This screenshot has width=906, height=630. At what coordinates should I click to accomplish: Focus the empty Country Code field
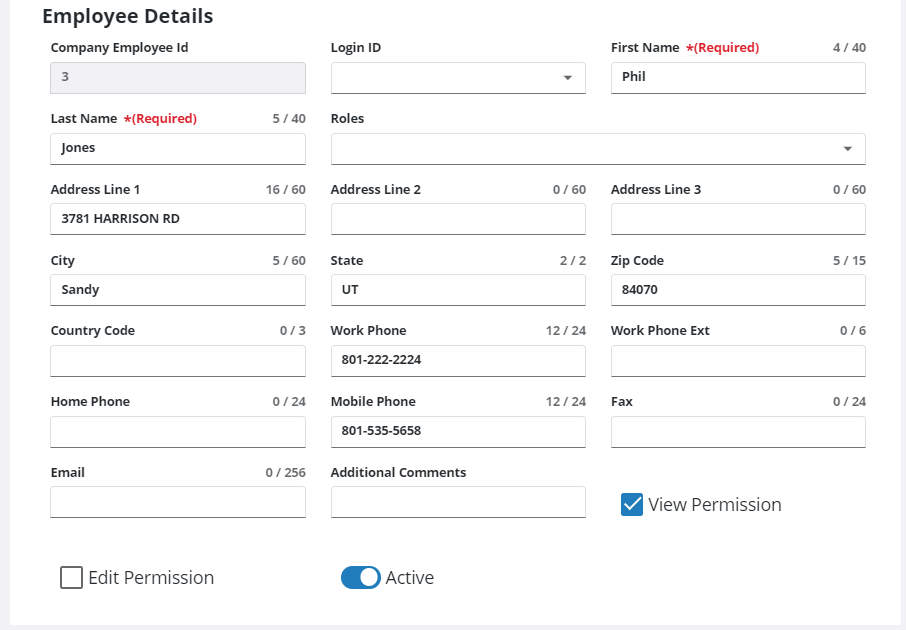[x=178, y=361]
